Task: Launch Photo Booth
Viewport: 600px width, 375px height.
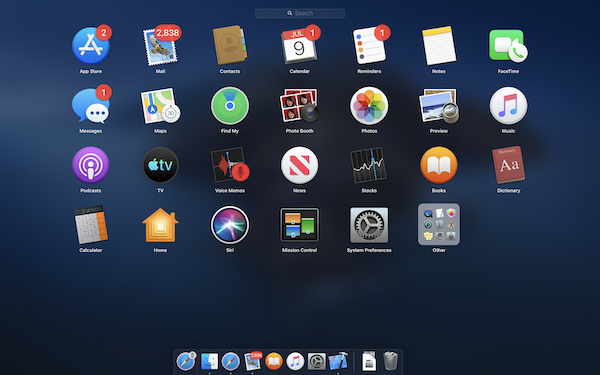Action: coord(300,105)
